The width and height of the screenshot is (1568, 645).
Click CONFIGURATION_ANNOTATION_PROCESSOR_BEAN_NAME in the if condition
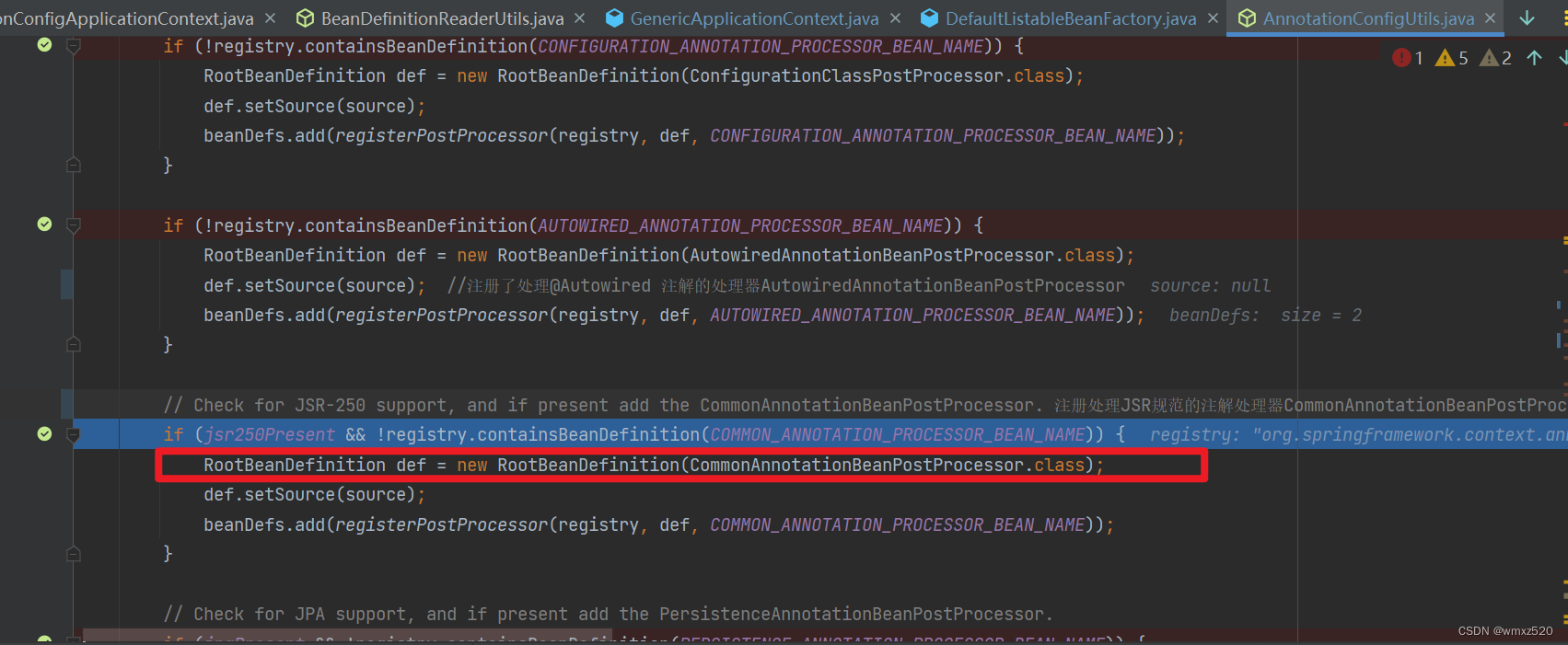[x=761, y=46]
